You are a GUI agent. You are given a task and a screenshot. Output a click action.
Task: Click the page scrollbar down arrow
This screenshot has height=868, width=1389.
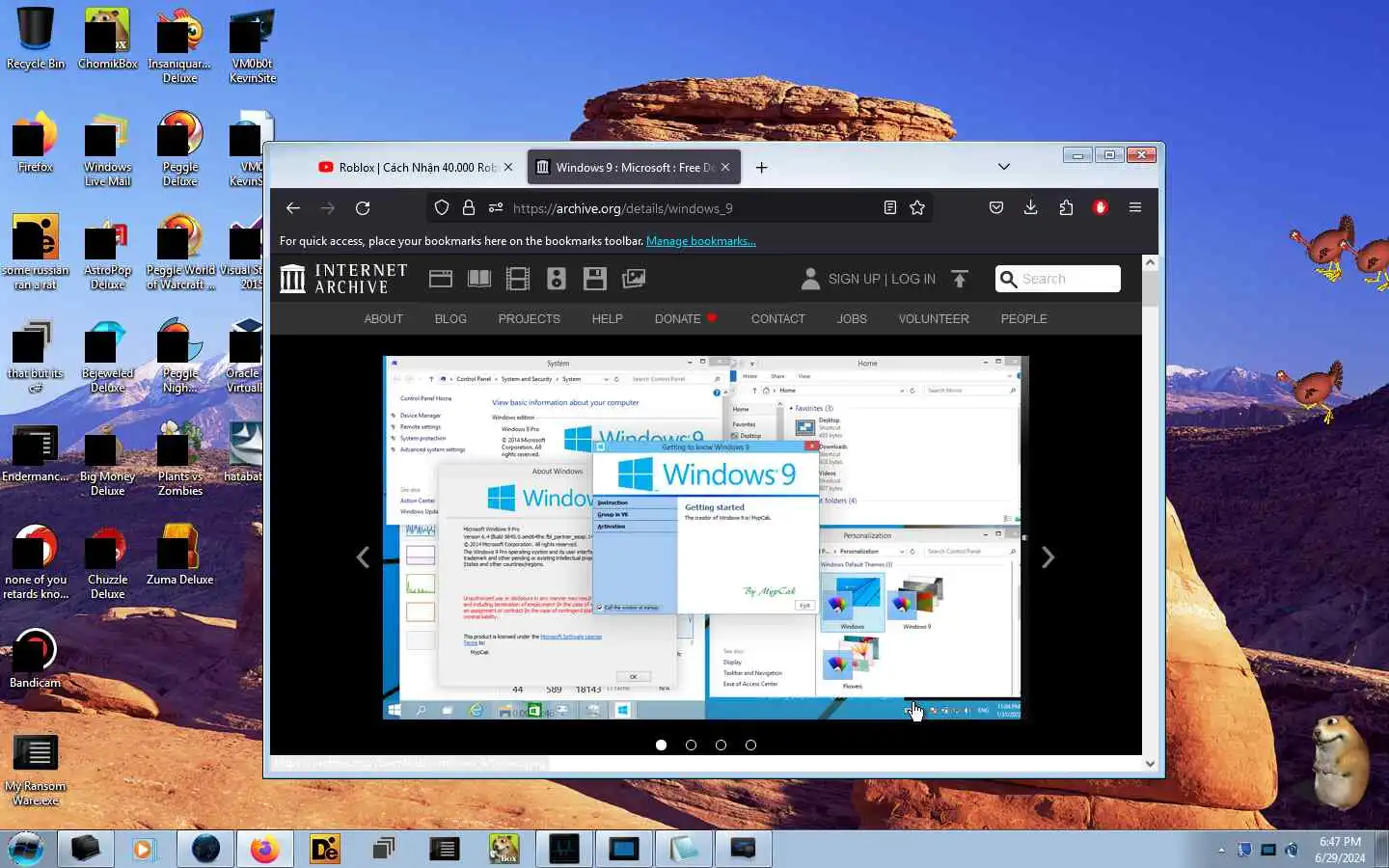coord(1150,764)
